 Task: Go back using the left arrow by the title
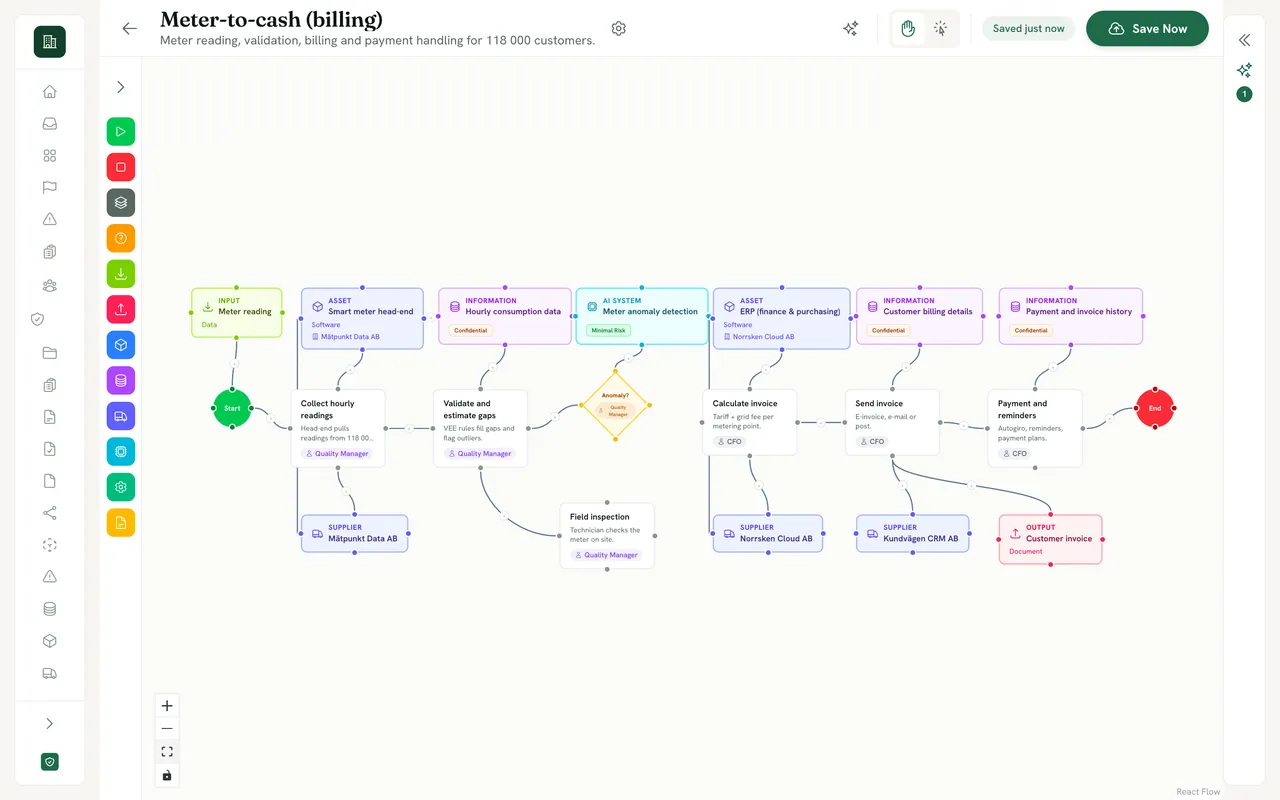(129, 29)
